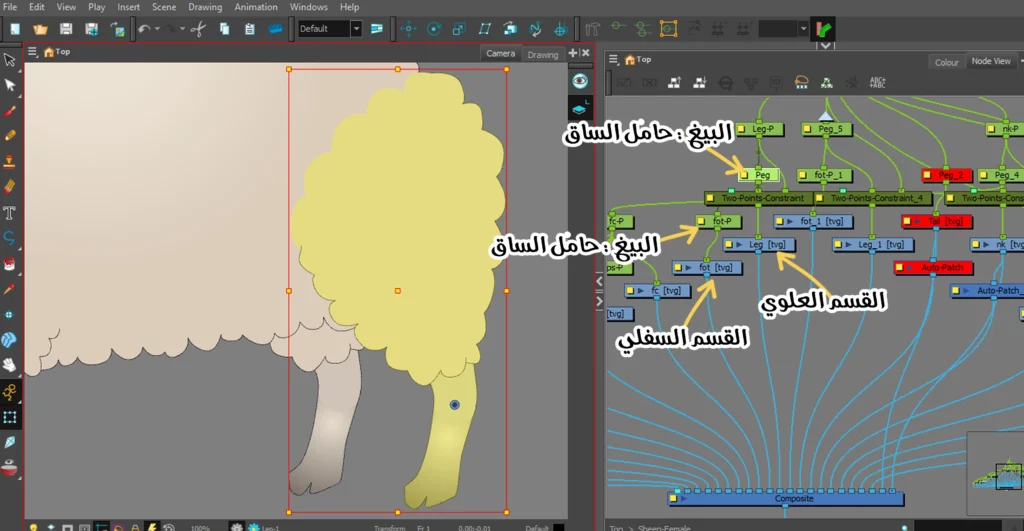1024x531 pixels.
Task: Select the Composite node
Action: (786, 499)
